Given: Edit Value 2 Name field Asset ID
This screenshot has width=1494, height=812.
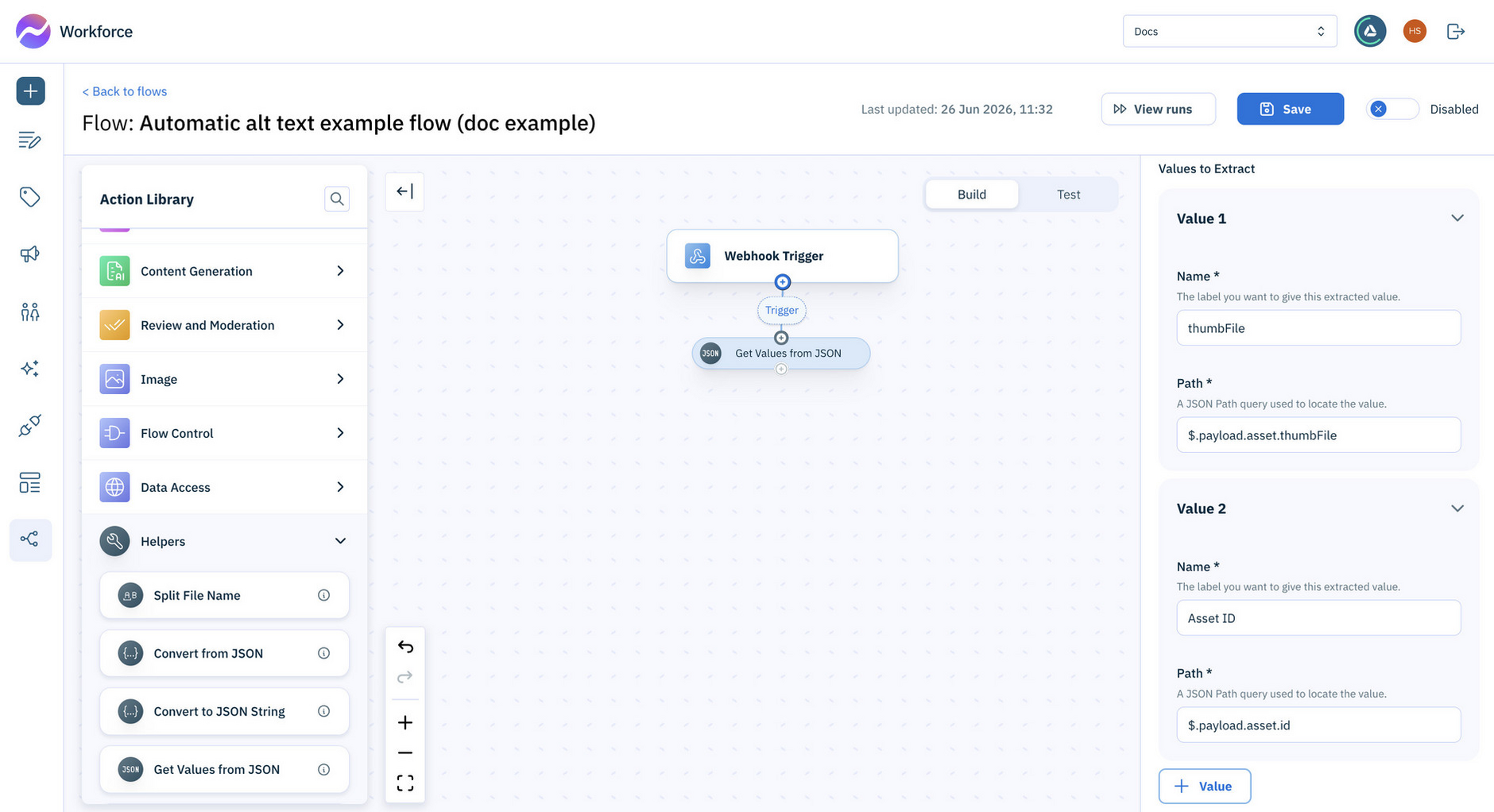Looking at the screenshot, I should tap(1318, 618).
